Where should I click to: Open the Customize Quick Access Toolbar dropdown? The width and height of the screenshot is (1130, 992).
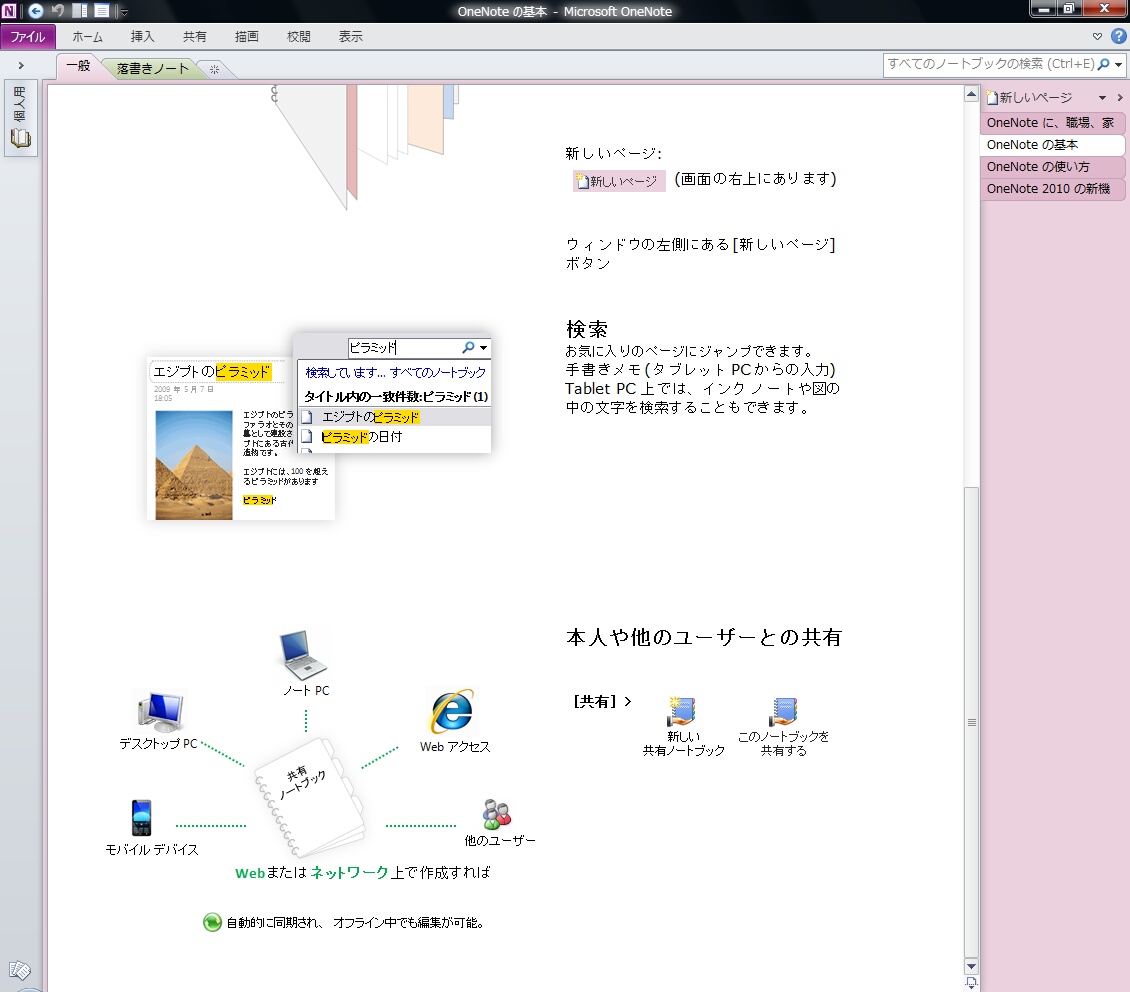(x=123, y=12)
